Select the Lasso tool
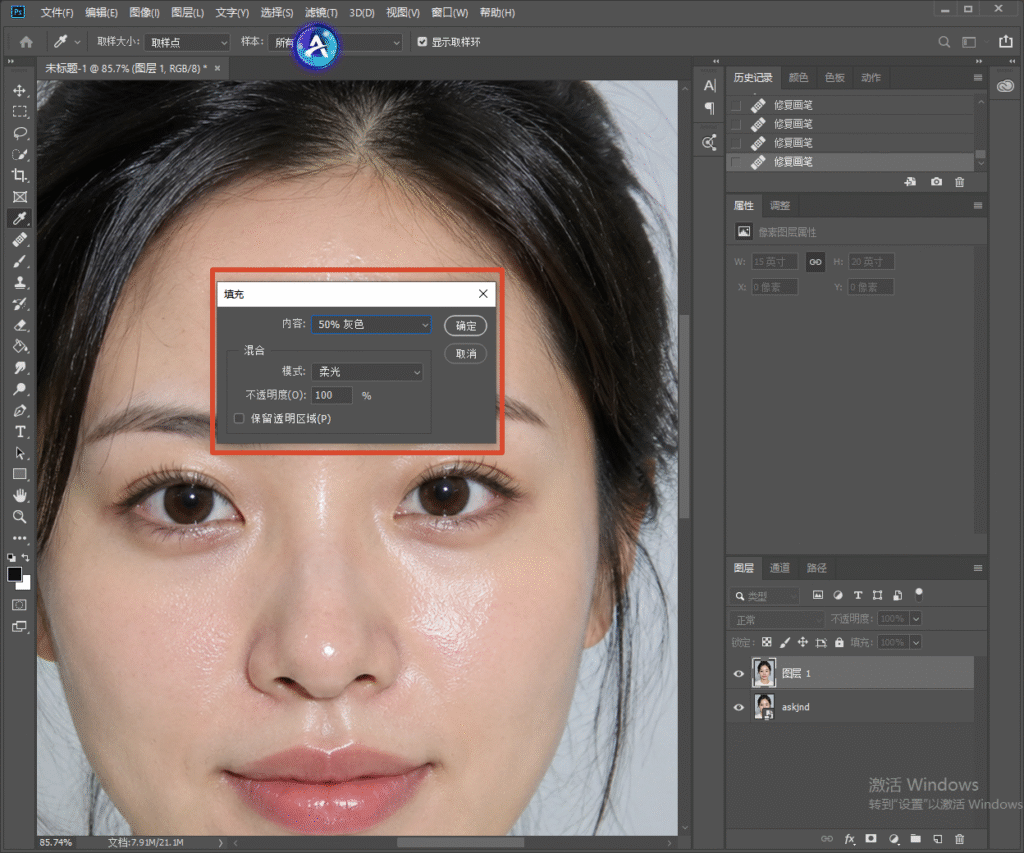 coord(20,133)
